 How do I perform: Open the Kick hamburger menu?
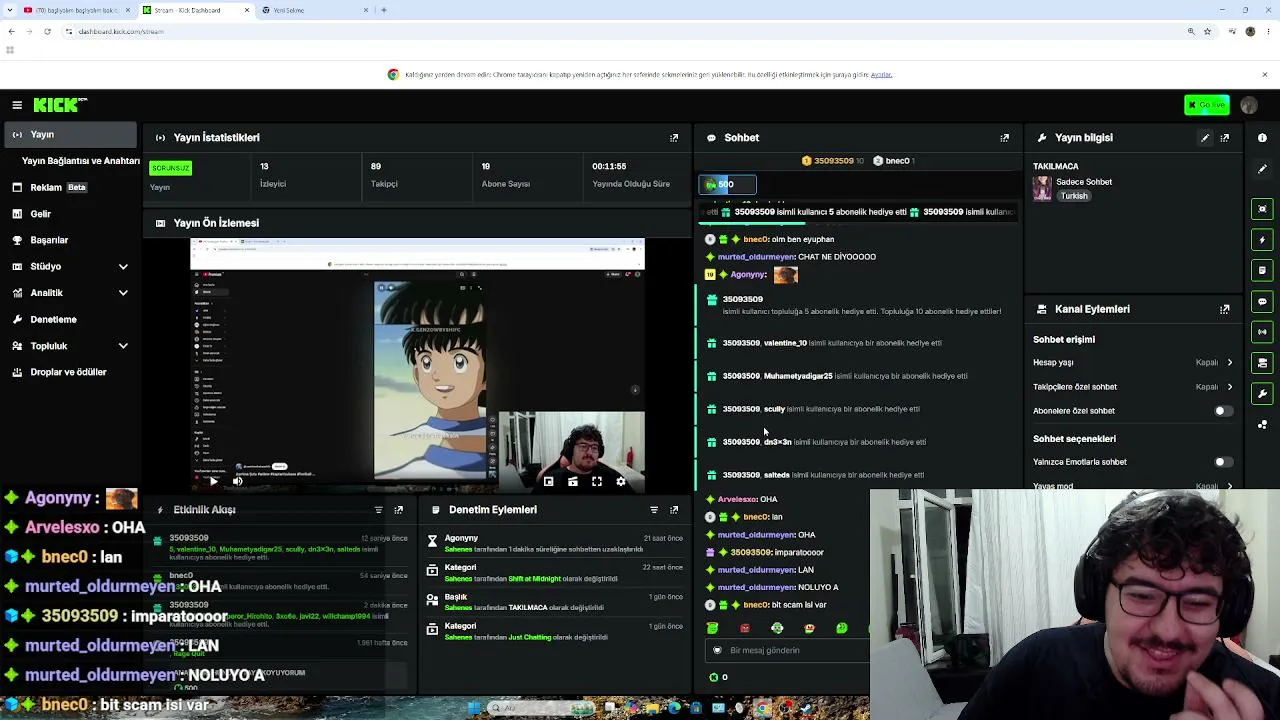(17, 105)
